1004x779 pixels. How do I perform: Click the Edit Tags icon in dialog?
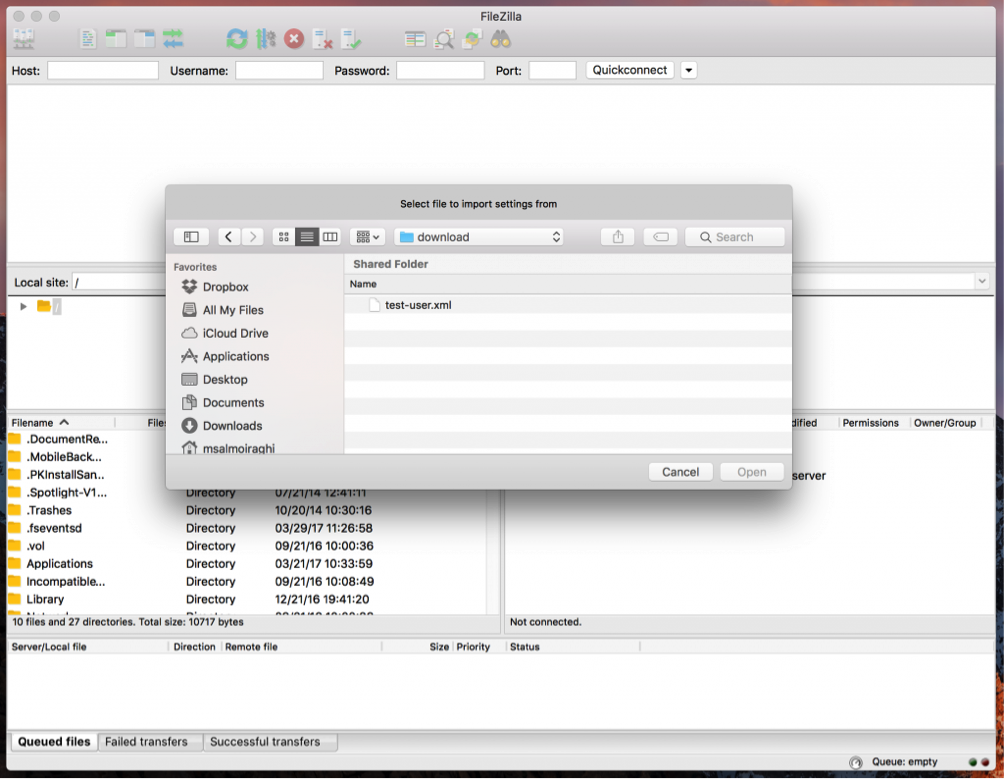coord(661,237)
